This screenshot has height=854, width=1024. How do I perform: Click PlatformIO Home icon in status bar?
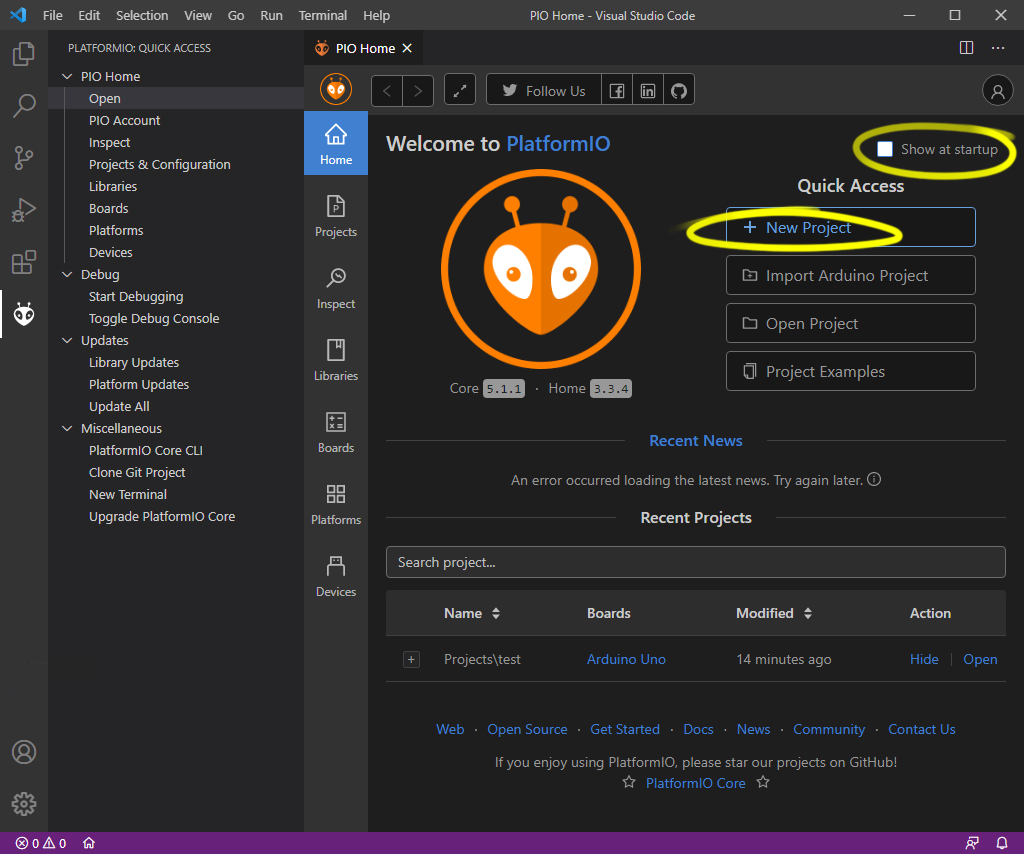point(89,843)
